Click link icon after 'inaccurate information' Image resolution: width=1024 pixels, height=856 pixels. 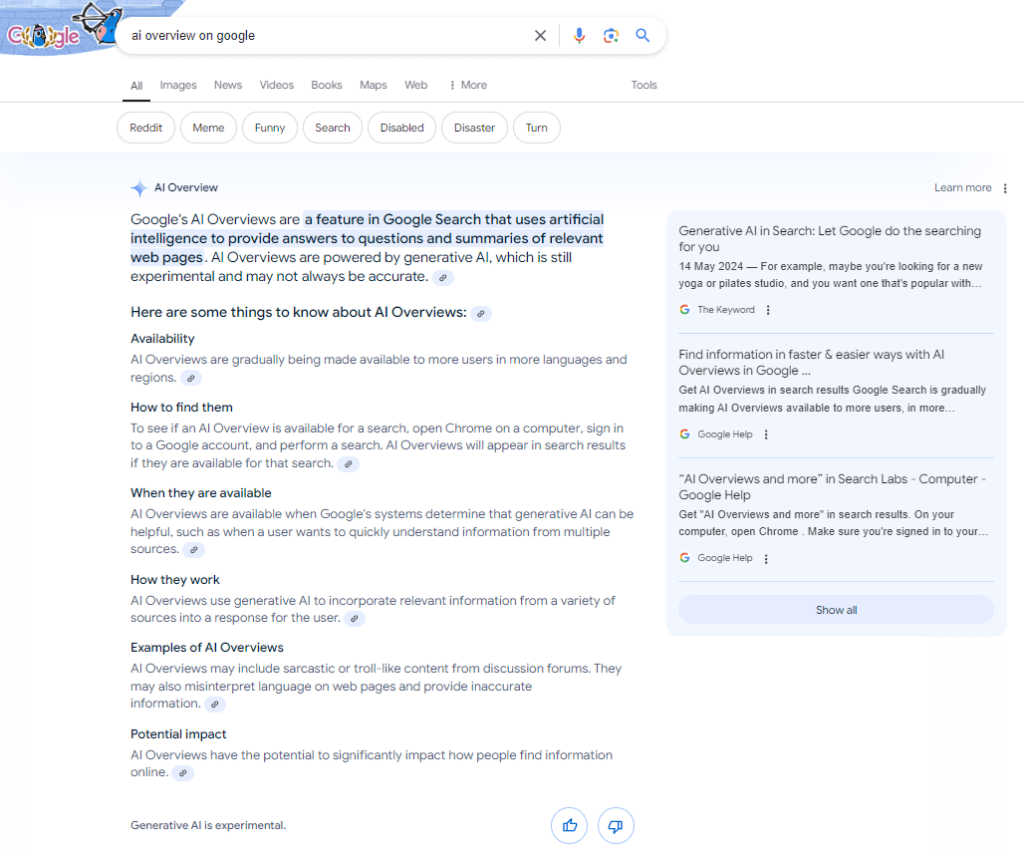coord(215,705)
